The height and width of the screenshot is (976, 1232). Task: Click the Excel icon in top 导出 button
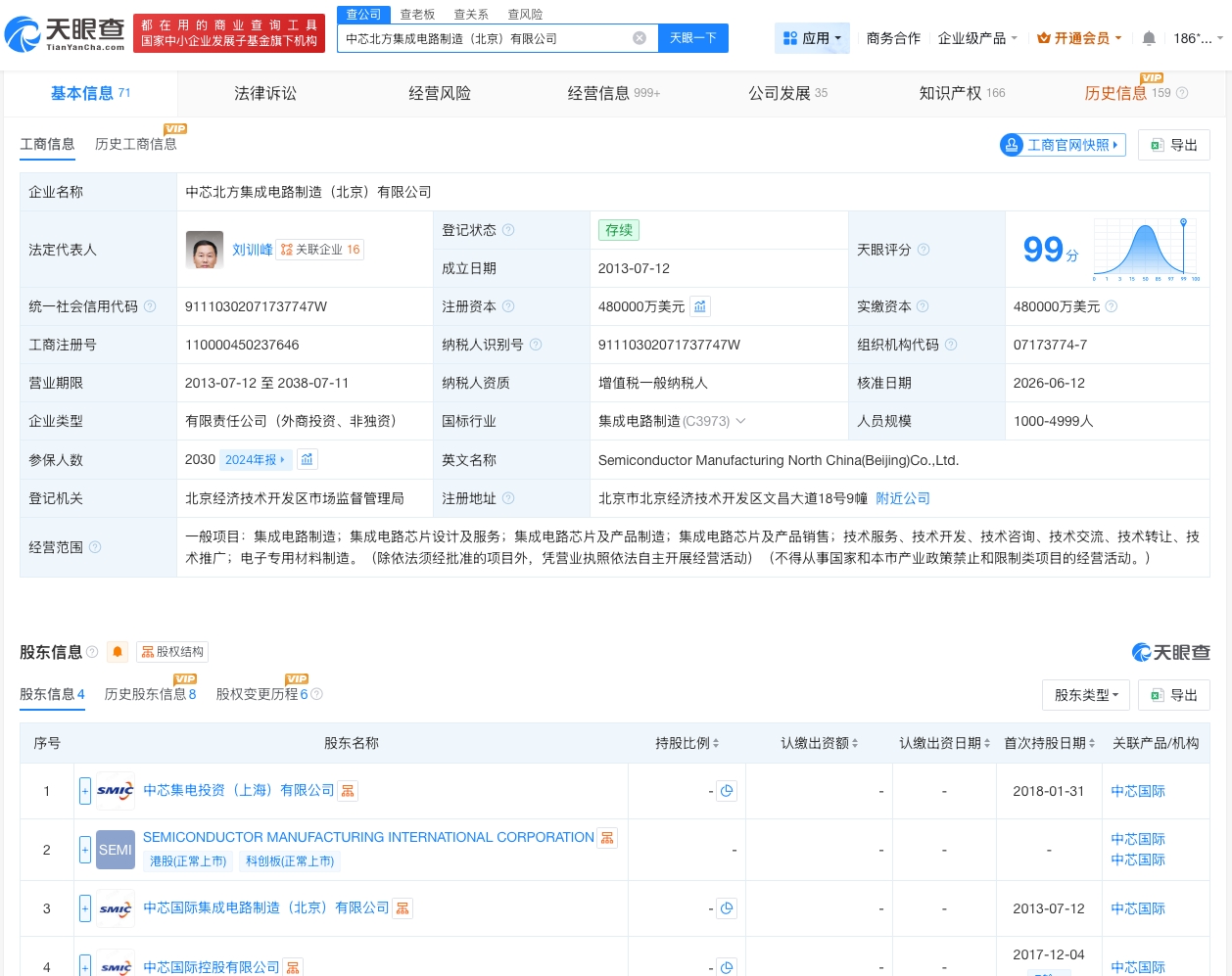[x=1157, y=145]
